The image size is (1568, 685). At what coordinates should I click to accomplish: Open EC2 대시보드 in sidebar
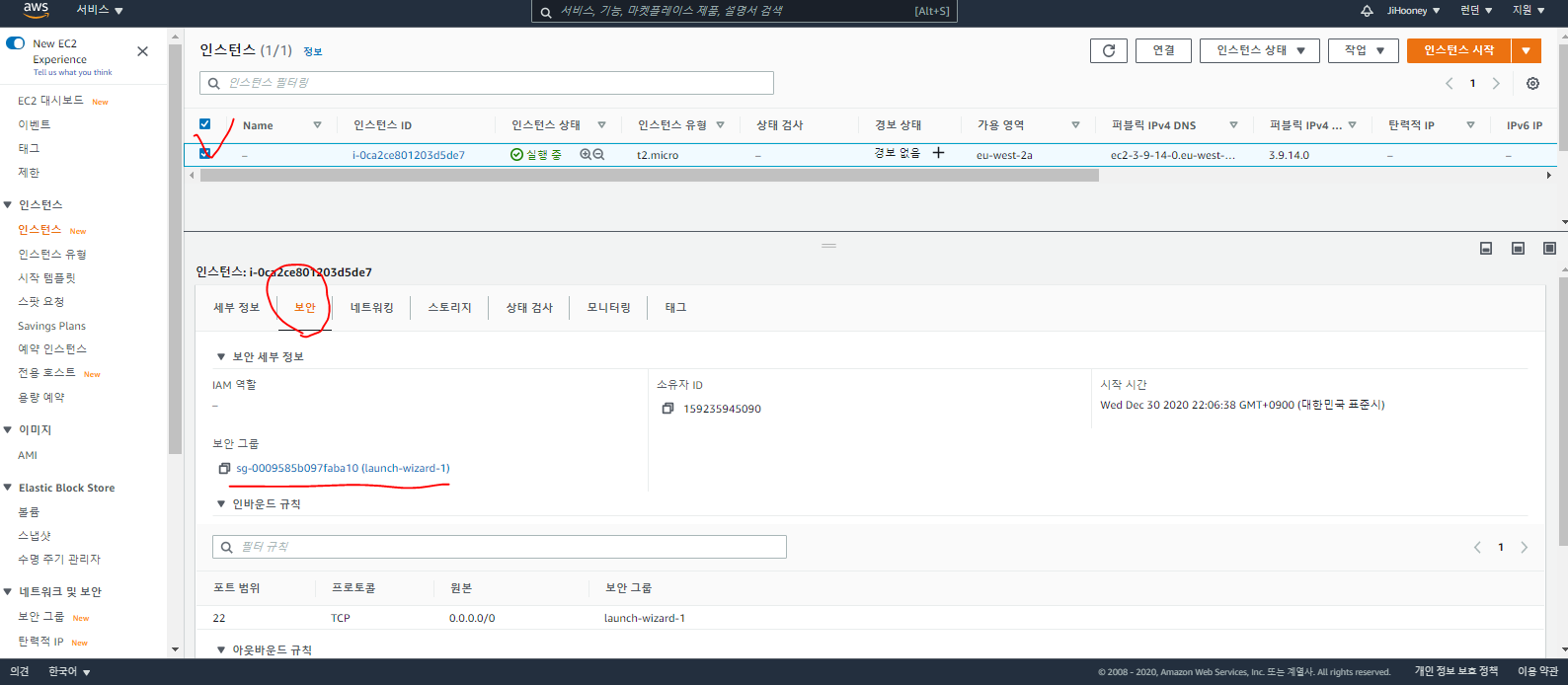(x=50, y=101)
